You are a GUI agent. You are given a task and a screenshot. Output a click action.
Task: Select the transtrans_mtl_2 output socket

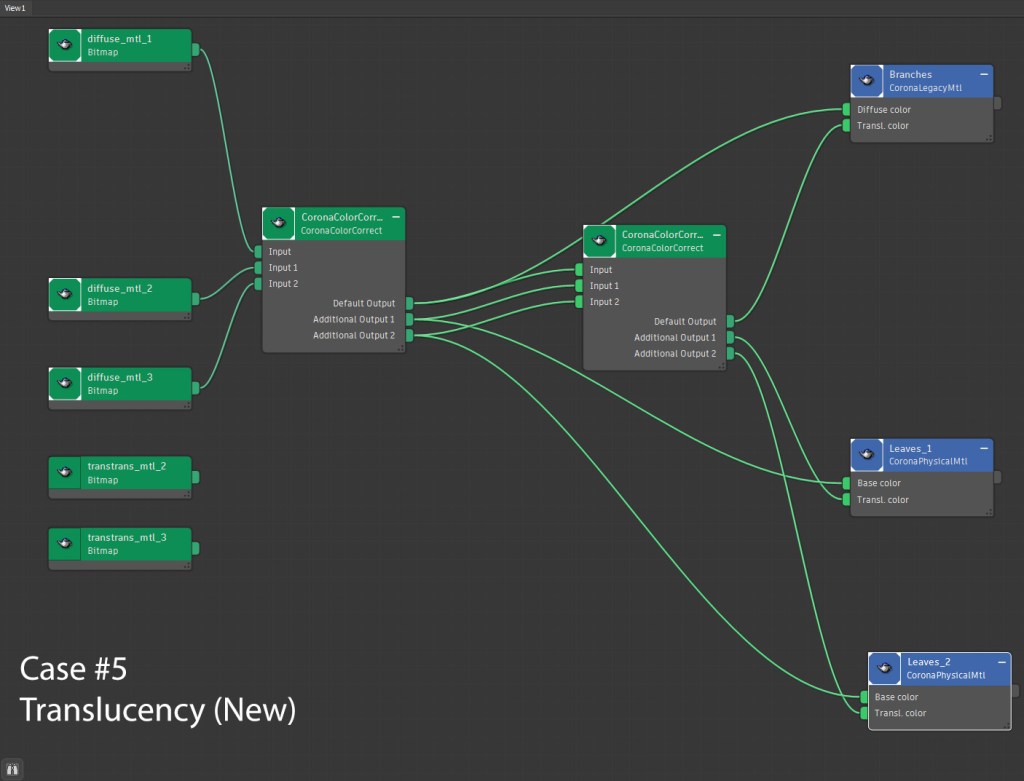[x=195, y=478]
